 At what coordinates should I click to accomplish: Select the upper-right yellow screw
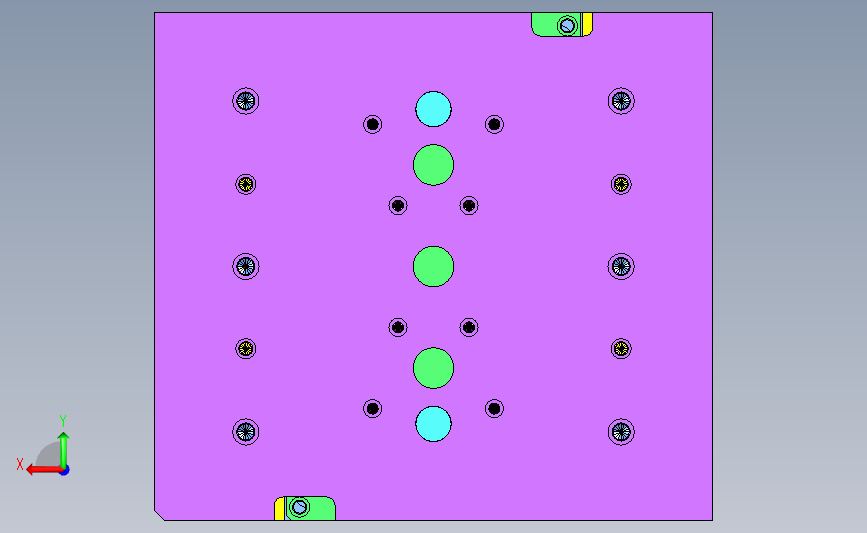tap(621, 184)
